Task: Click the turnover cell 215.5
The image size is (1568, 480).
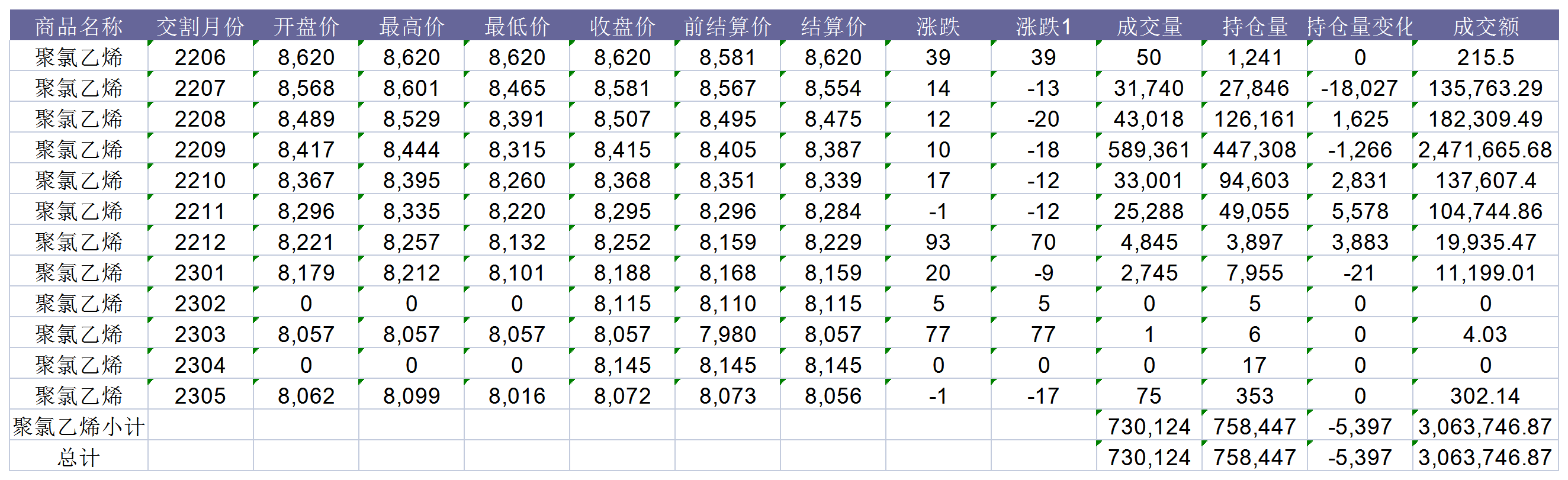Action: [x=1485, y=57]
